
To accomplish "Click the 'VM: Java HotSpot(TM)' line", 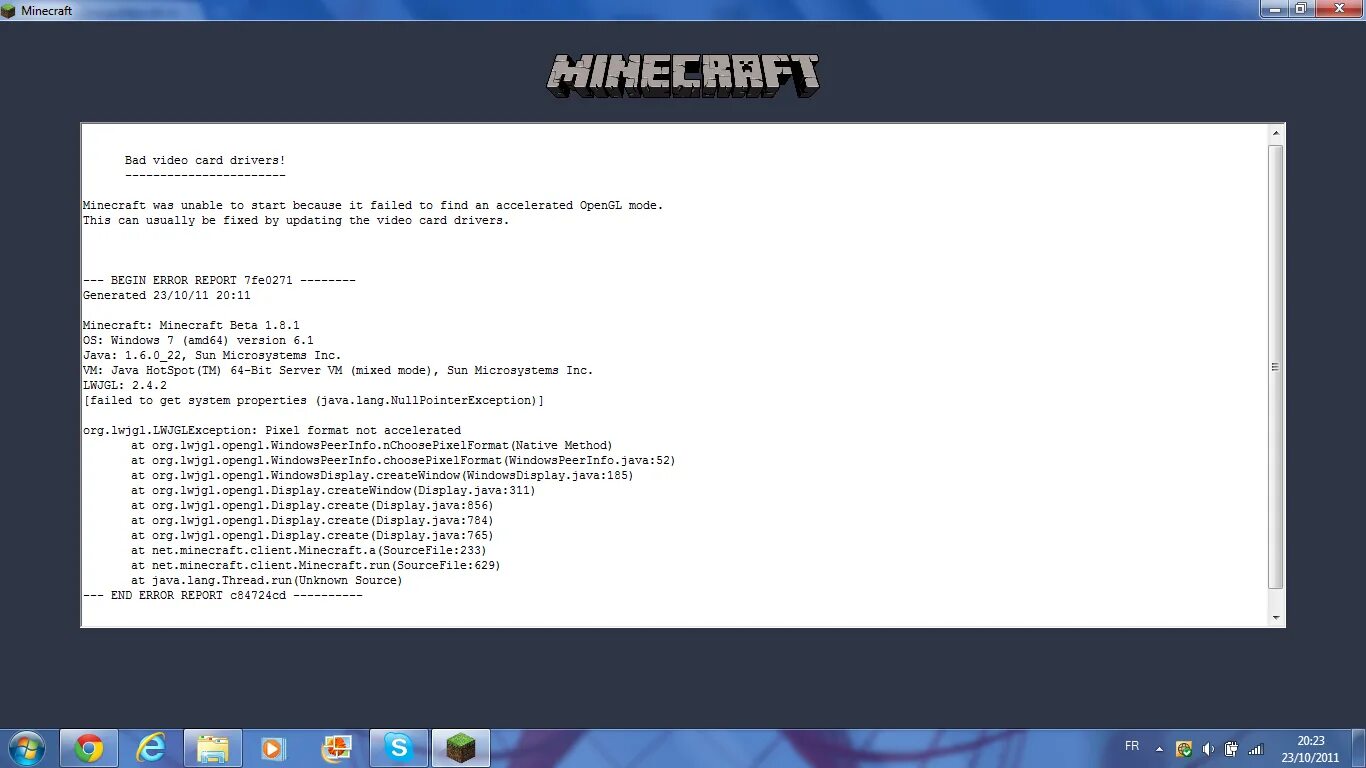I will point(338,370).
